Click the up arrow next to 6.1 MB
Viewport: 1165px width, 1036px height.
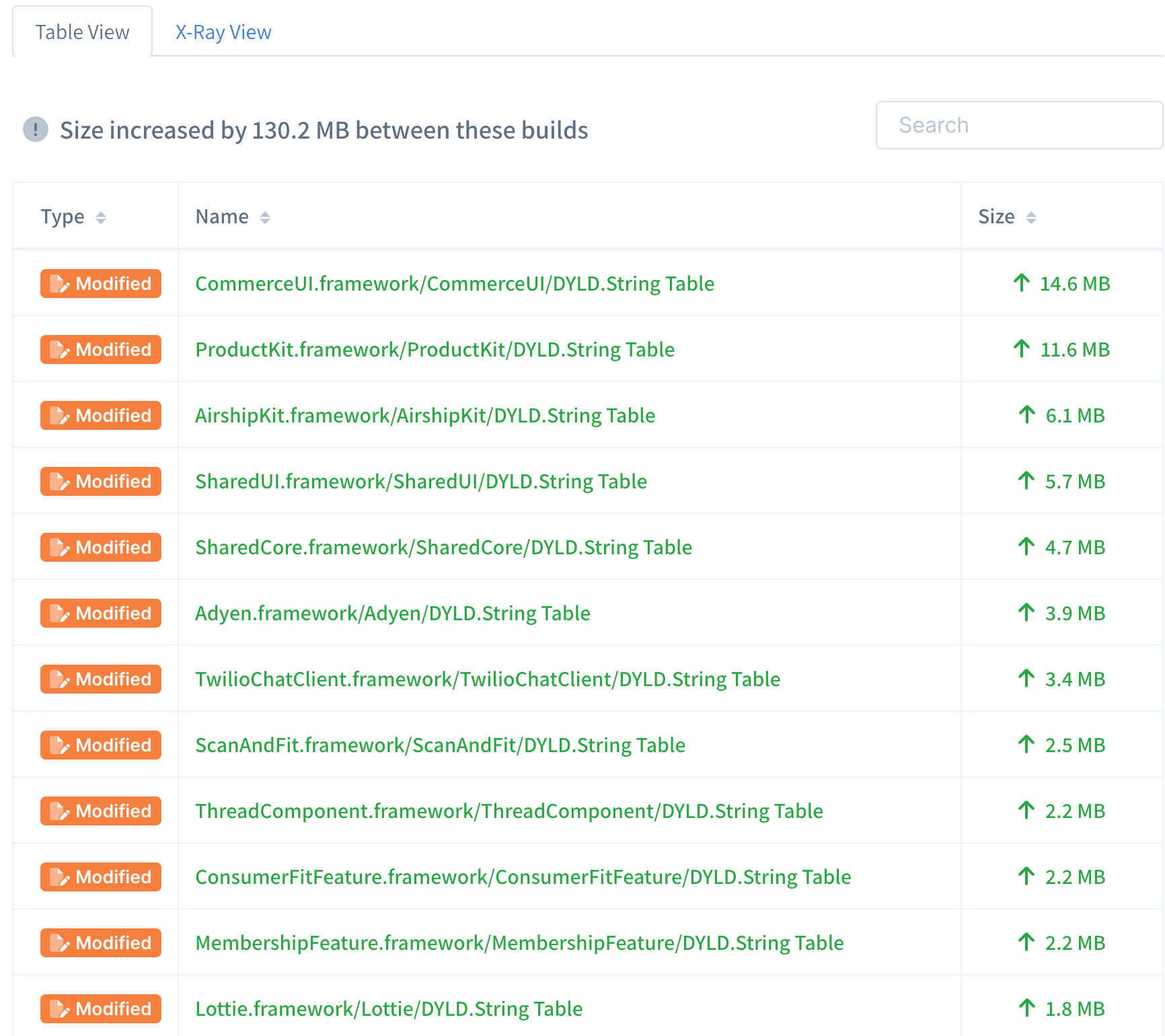[x=1026, y=415]
